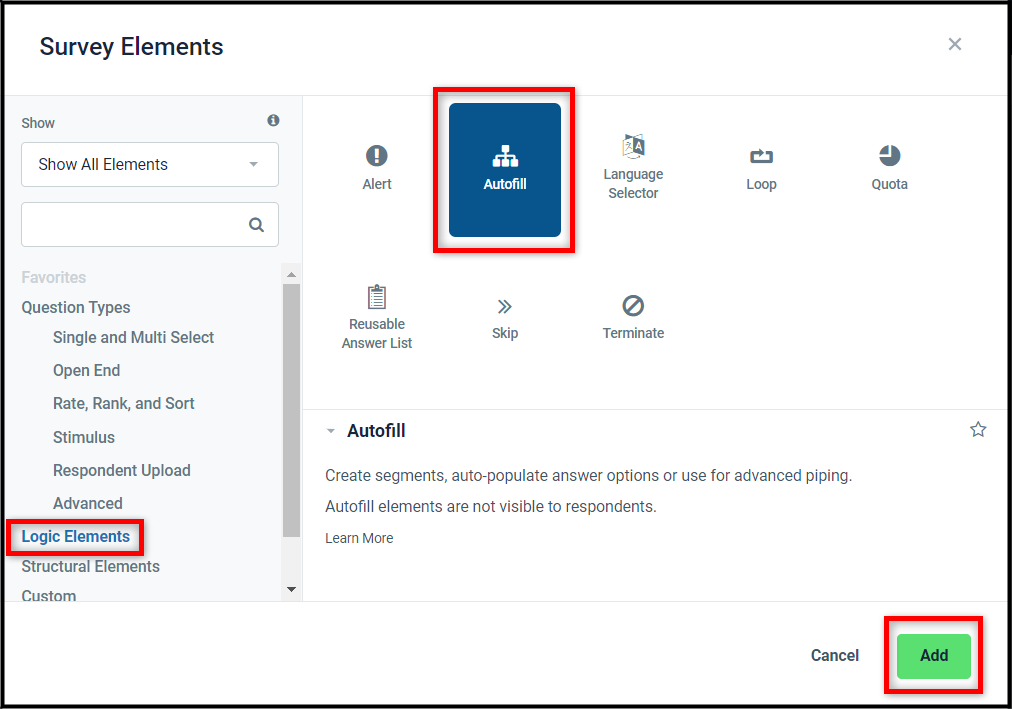
Task: Open the Show All Elements dropdown
Action: coord(150,164)
